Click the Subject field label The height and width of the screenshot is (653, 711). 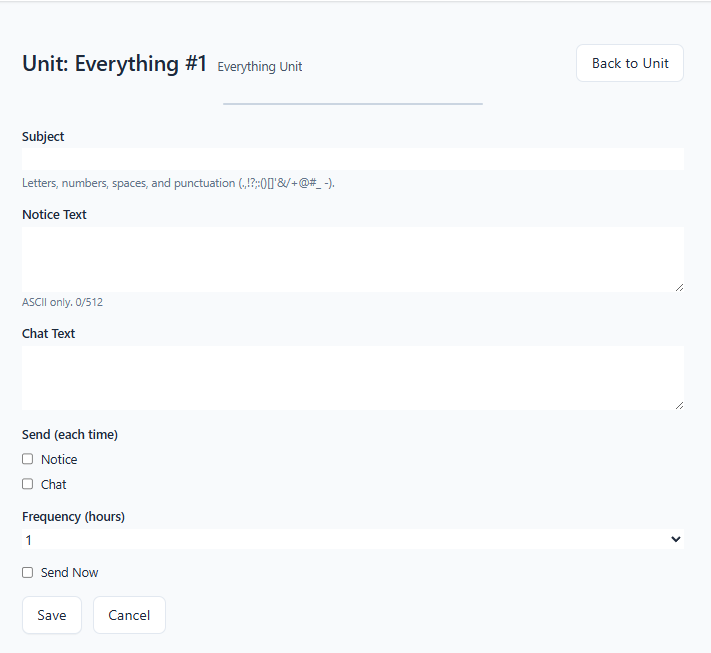coord(43,136)
